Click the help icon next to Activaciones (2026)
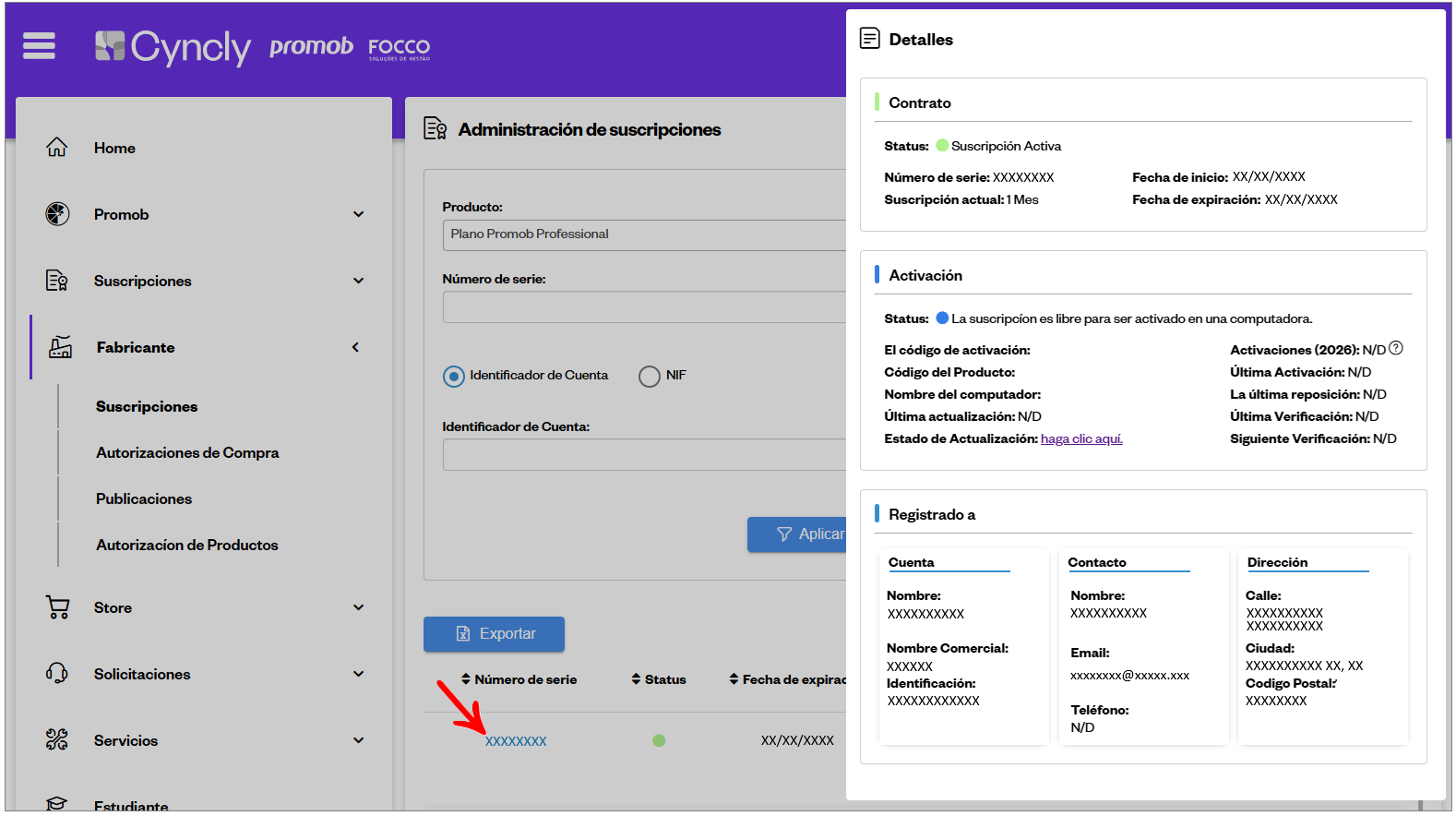1456x816 pixels. point(1396,348)
